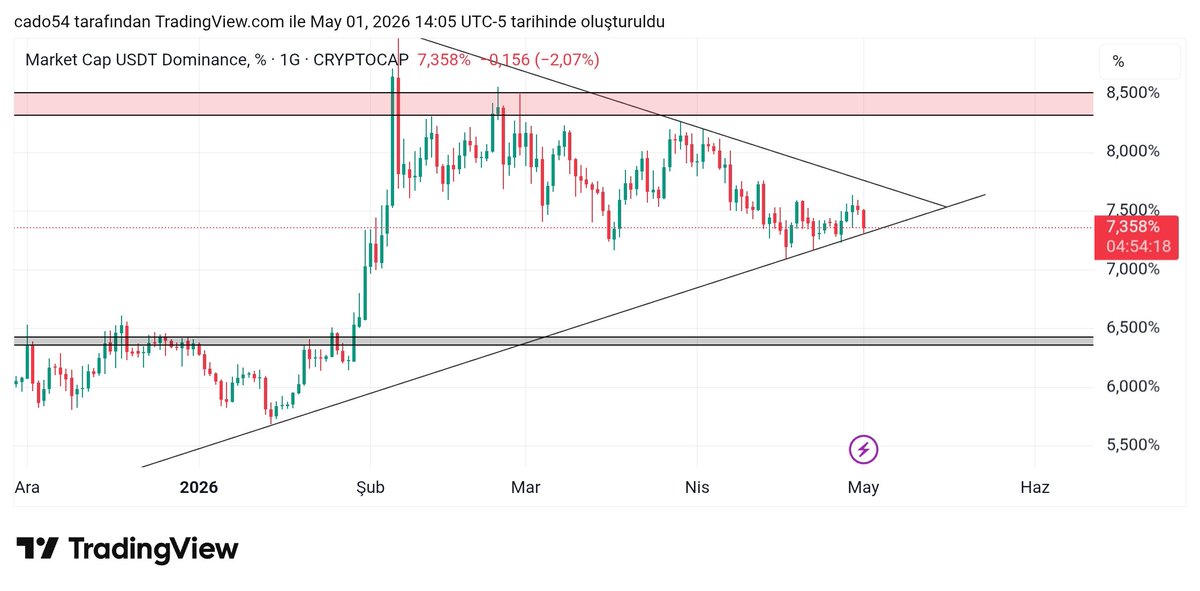Click the Nis month label on time axis
This screenshot has width=1200, height=591.
(x=696, y=488)
